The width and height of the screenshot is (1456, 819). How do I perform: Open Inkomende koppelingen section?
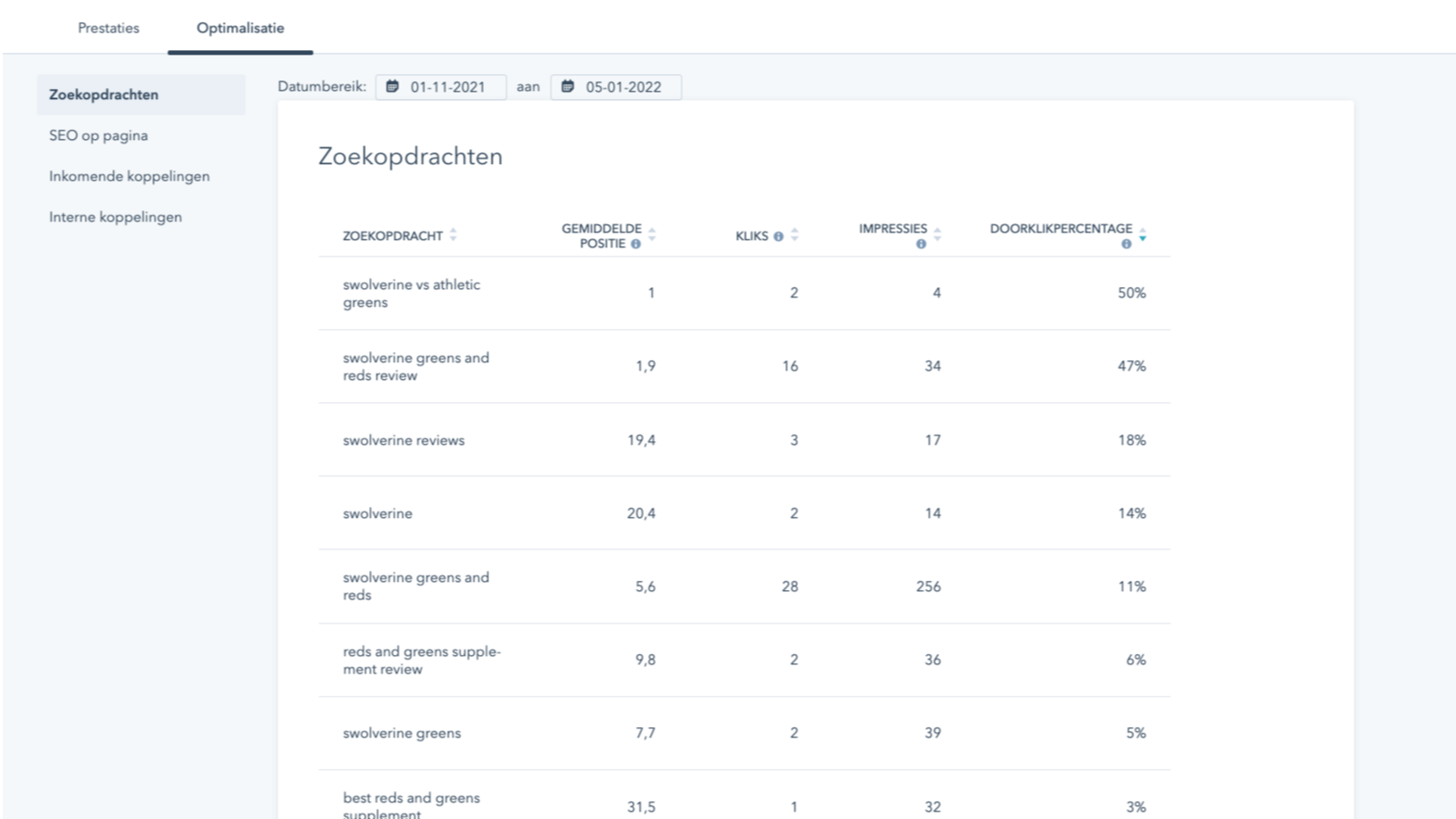(129, 176)
